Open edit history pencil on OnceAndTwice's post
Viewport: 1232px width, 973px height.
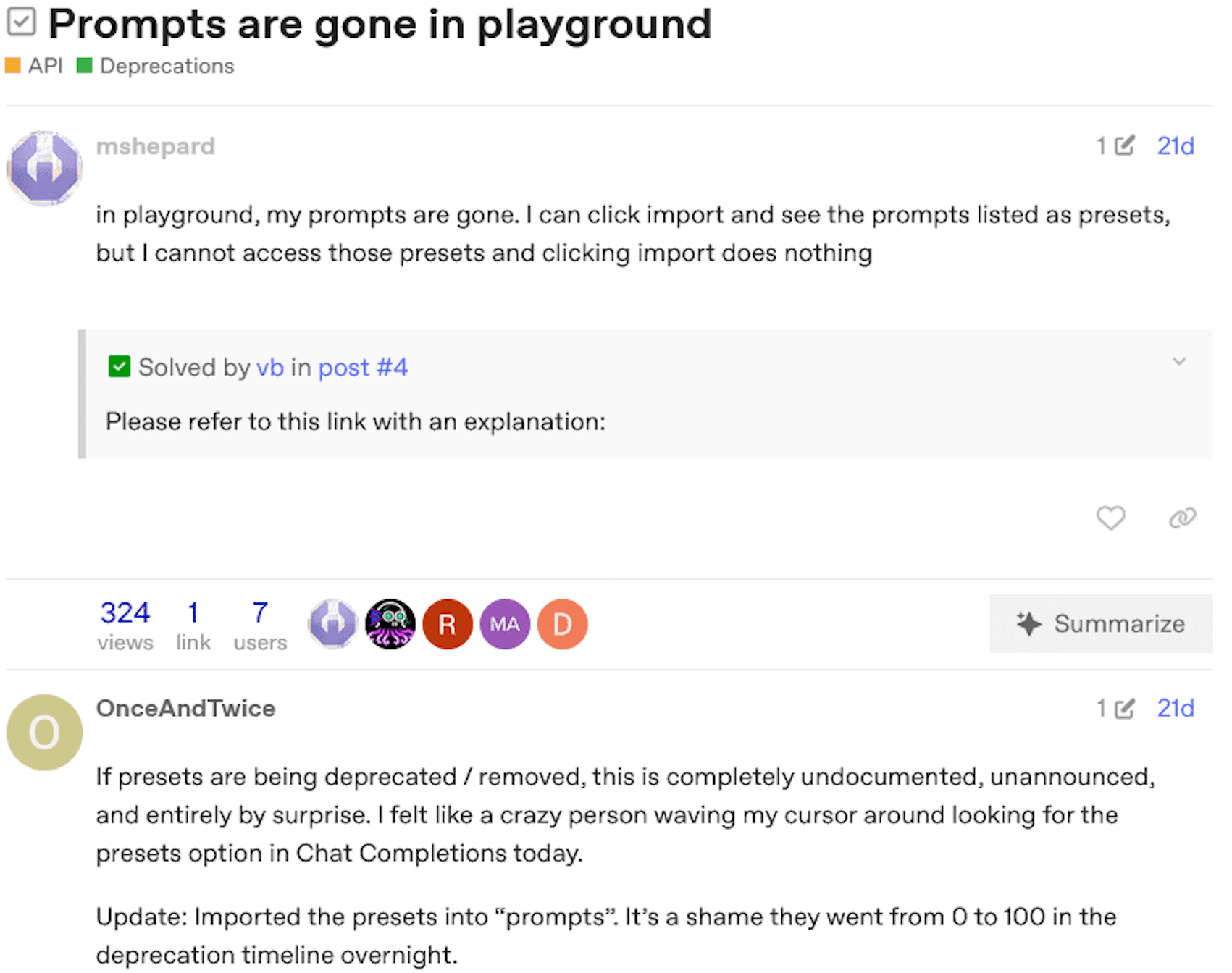(x=1124, y=708)
